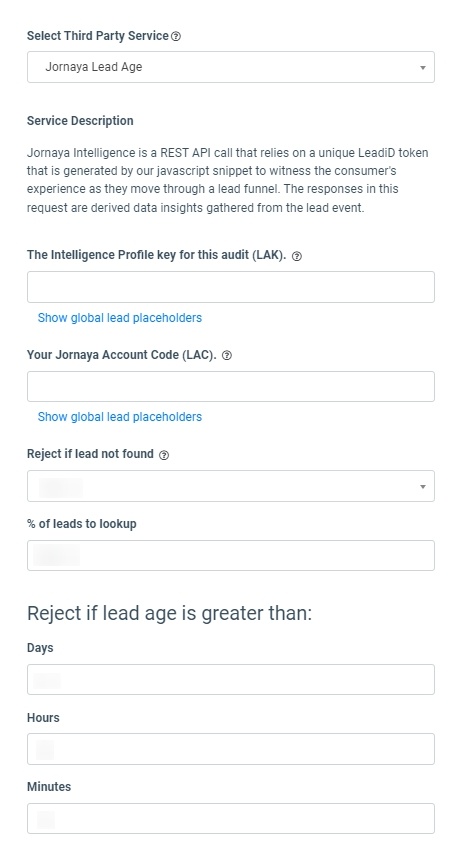Click the Reject if lead age heading
The height and width of the screenshot is (865, 462).
[x=169, y=613]
